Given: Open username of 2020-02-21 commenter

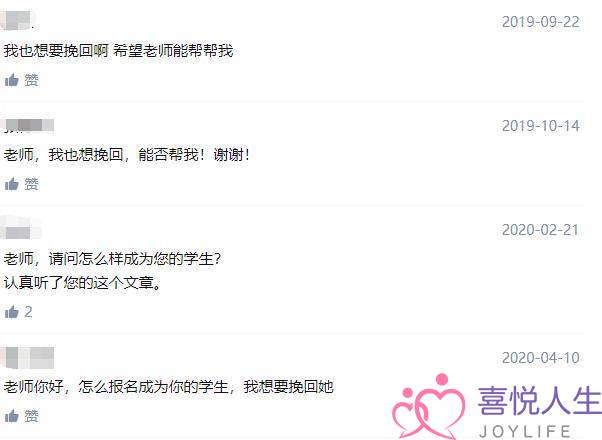Looking at the screenshot, I should point(21,228).
